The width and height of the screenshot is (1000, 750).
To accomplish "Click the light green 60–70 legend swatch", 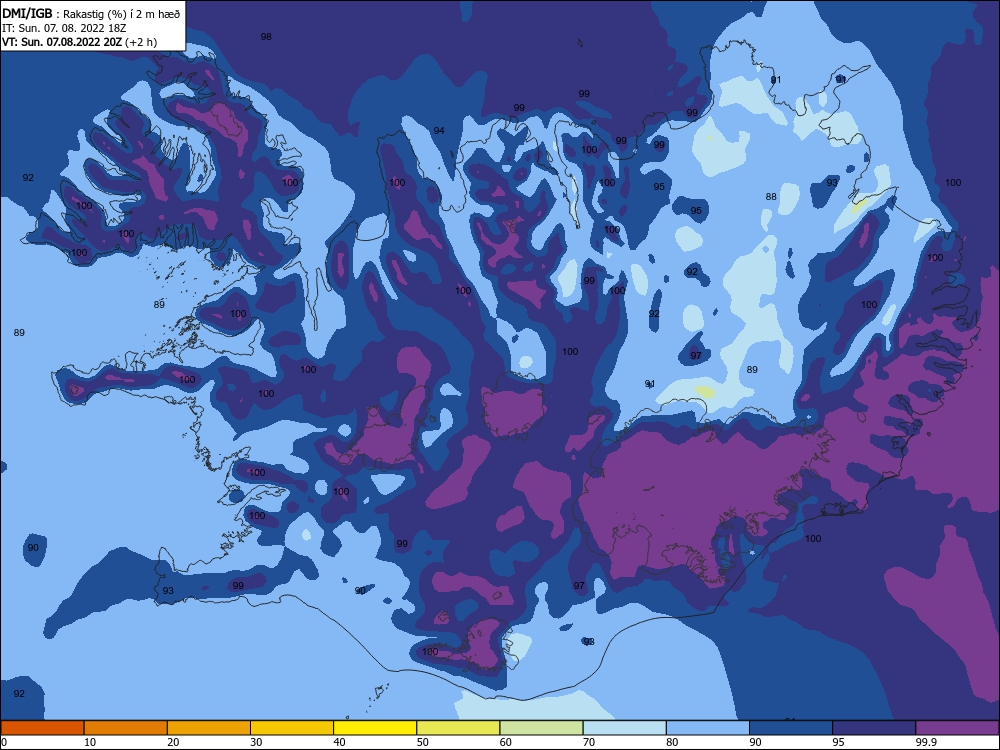I will [541, 728].
